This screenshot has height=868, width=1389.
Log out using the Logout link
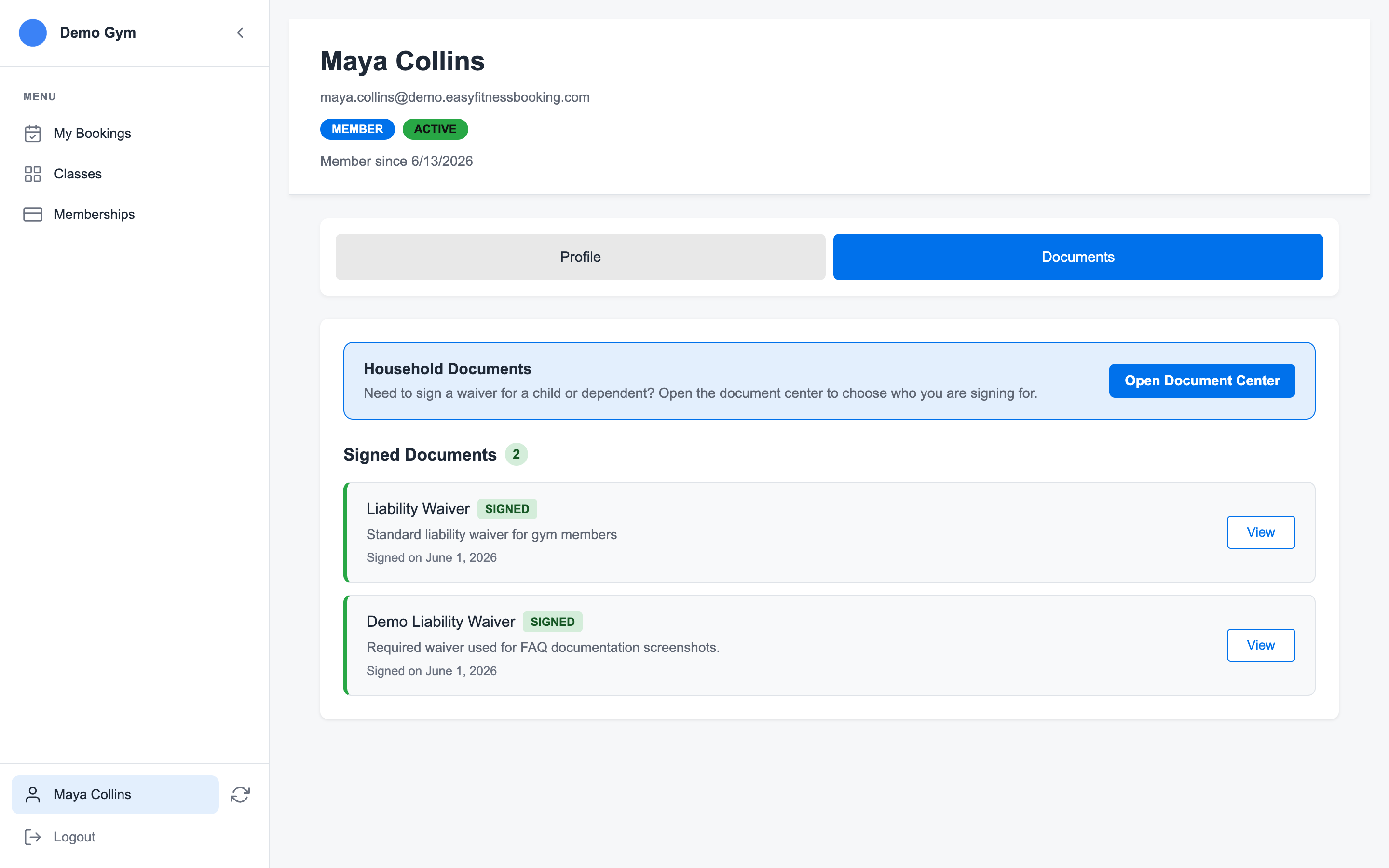[x=74, y=837]
